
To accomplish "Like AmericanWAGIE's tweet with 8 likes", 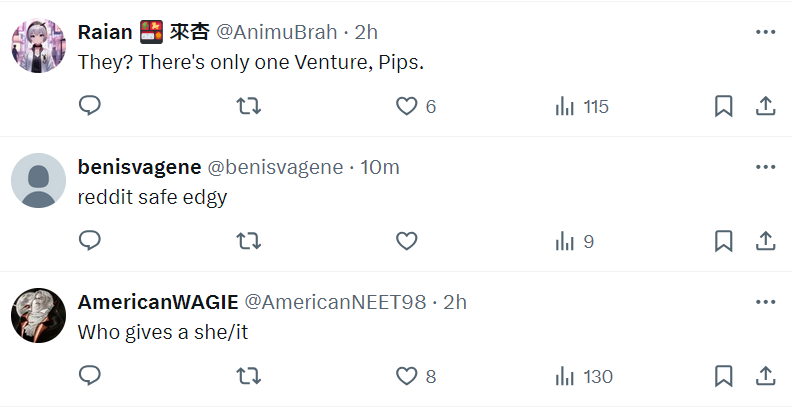I will pyautogui.click(x=415, y=376).
